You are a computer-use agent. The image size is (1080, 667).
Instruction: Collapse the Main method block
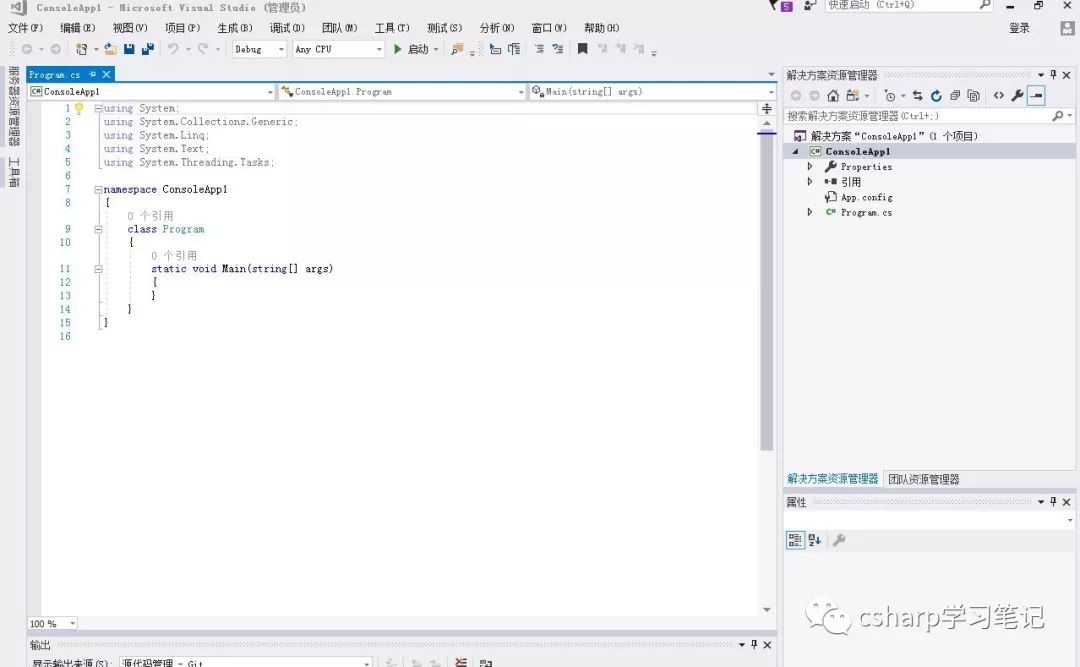pyautogui.click(x=98, y=269)
